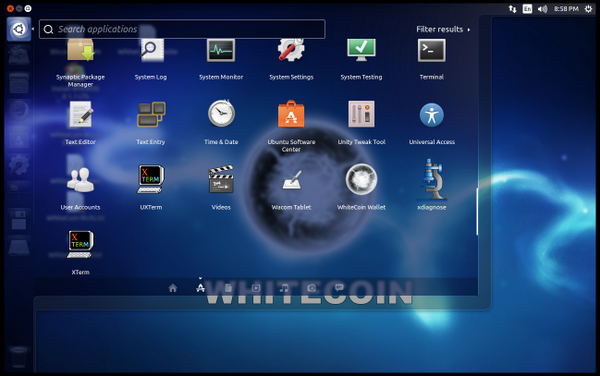This screenshot has width=600, height=376.
Task: Open User Accounts
Action: point(80,180)
